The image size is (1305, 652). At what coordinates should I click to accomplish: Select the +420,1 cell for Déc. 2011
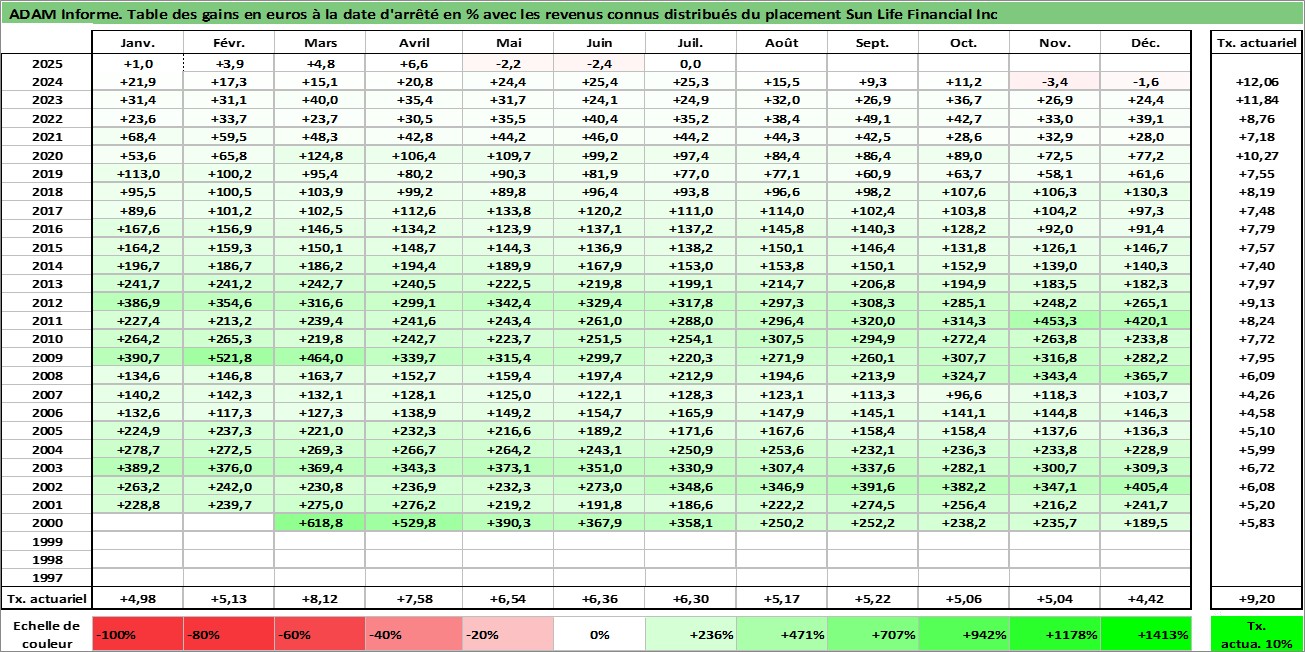(x=1146, y=320)
